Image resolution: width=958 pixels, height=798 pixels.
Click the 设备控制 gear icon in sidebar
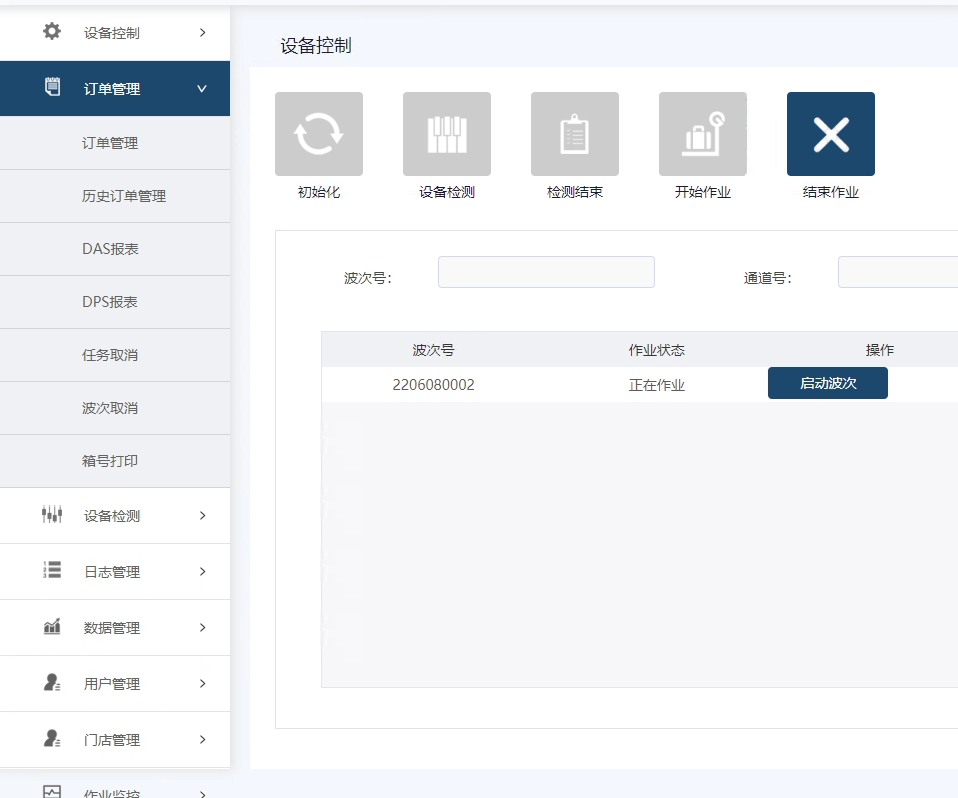[x=52, y=32]
